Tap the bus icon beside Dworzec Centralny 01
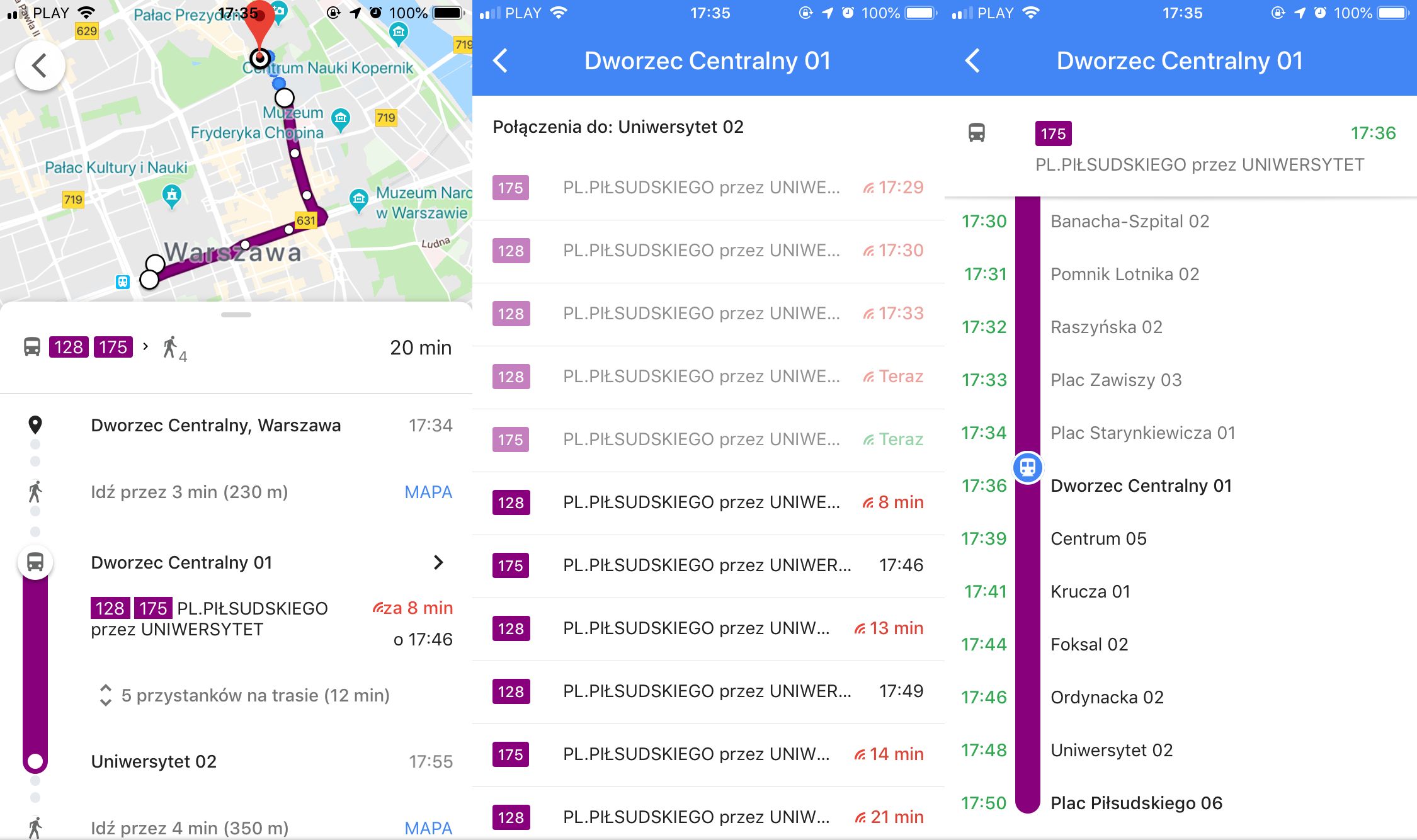 pos(35,562)
